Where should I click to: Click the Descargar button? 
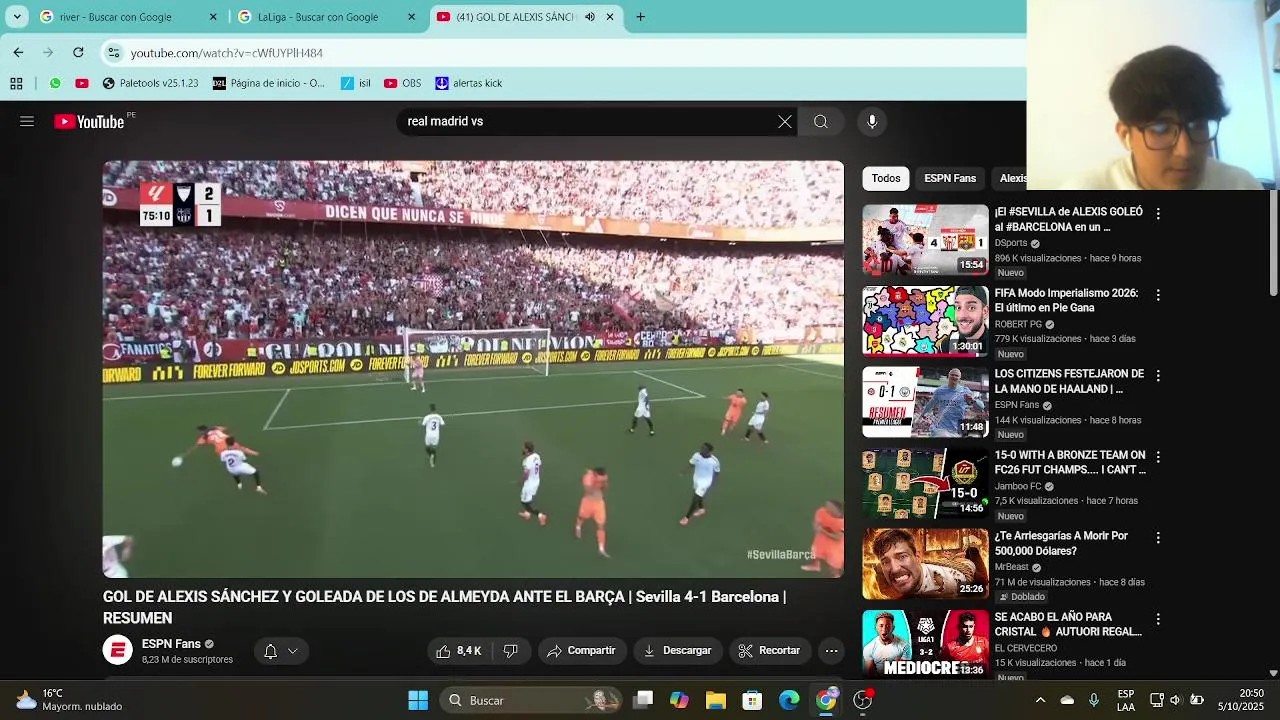(x=677, y=651)
